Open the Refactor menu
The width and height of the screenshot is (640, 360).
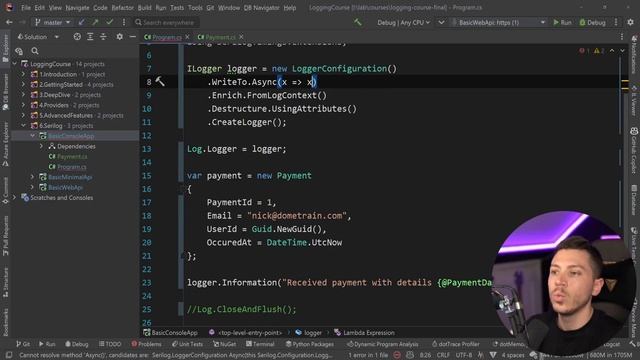pos(122,8)
